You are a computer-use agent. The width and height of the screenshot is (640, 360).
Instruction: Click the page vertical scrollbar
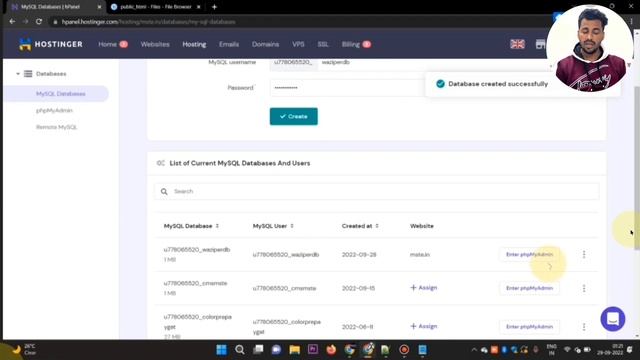636,167
